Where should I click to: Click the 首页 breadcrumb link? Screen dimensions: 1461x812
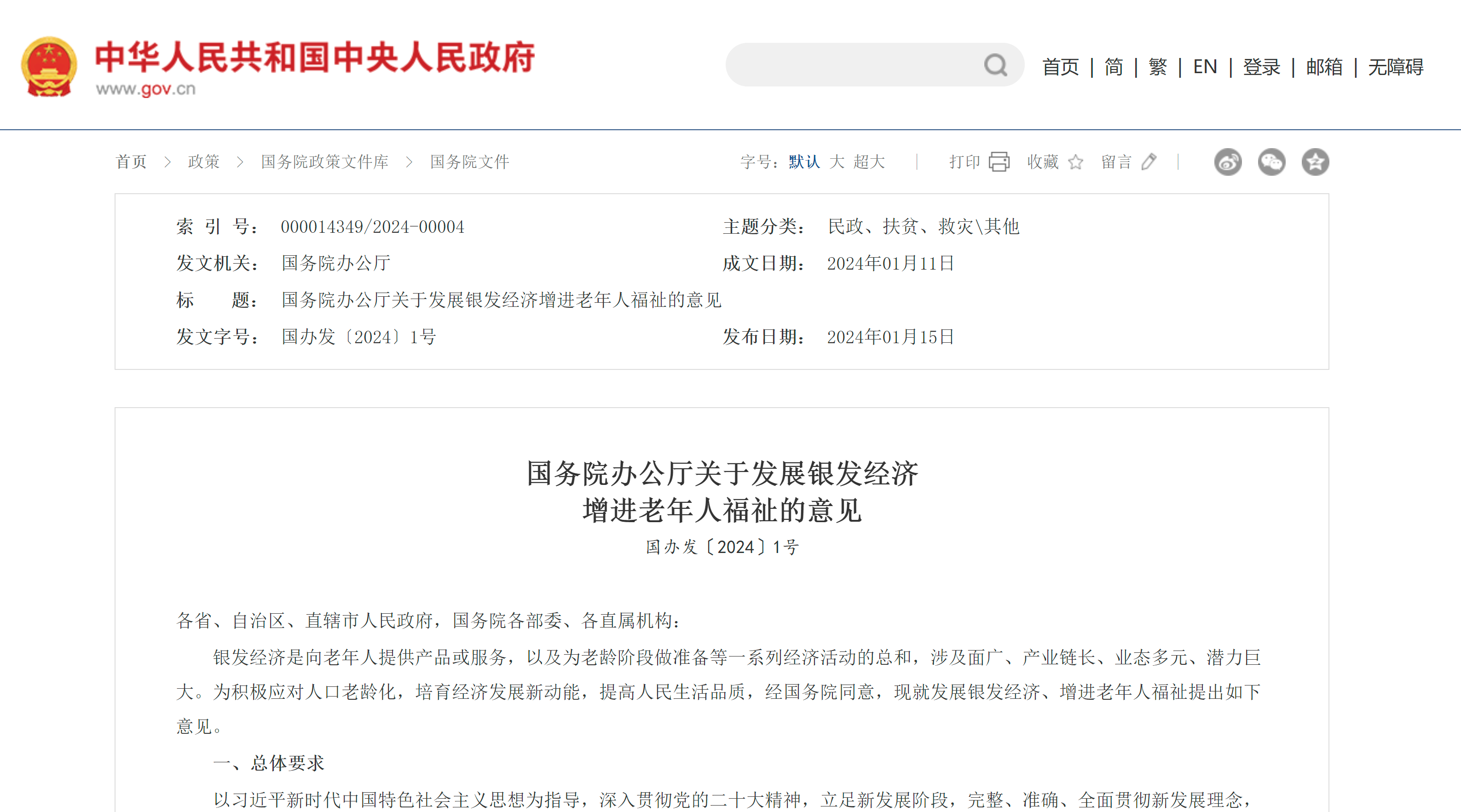click(x=131, y=162)
